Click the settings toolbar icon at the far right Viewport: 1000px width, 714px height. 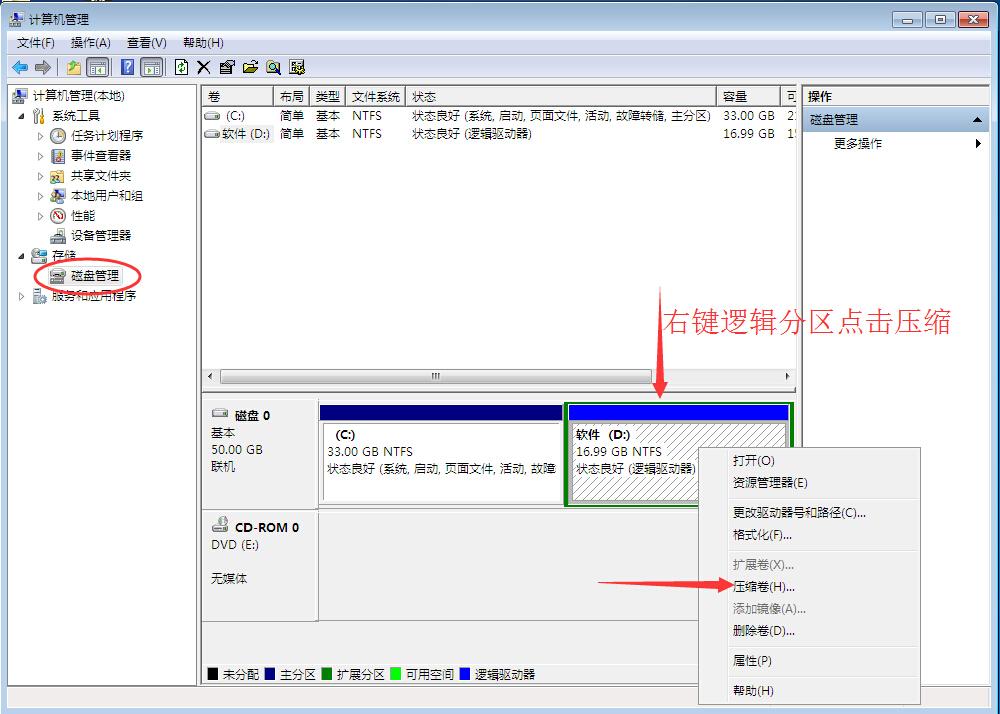click(x=297, y=67)
